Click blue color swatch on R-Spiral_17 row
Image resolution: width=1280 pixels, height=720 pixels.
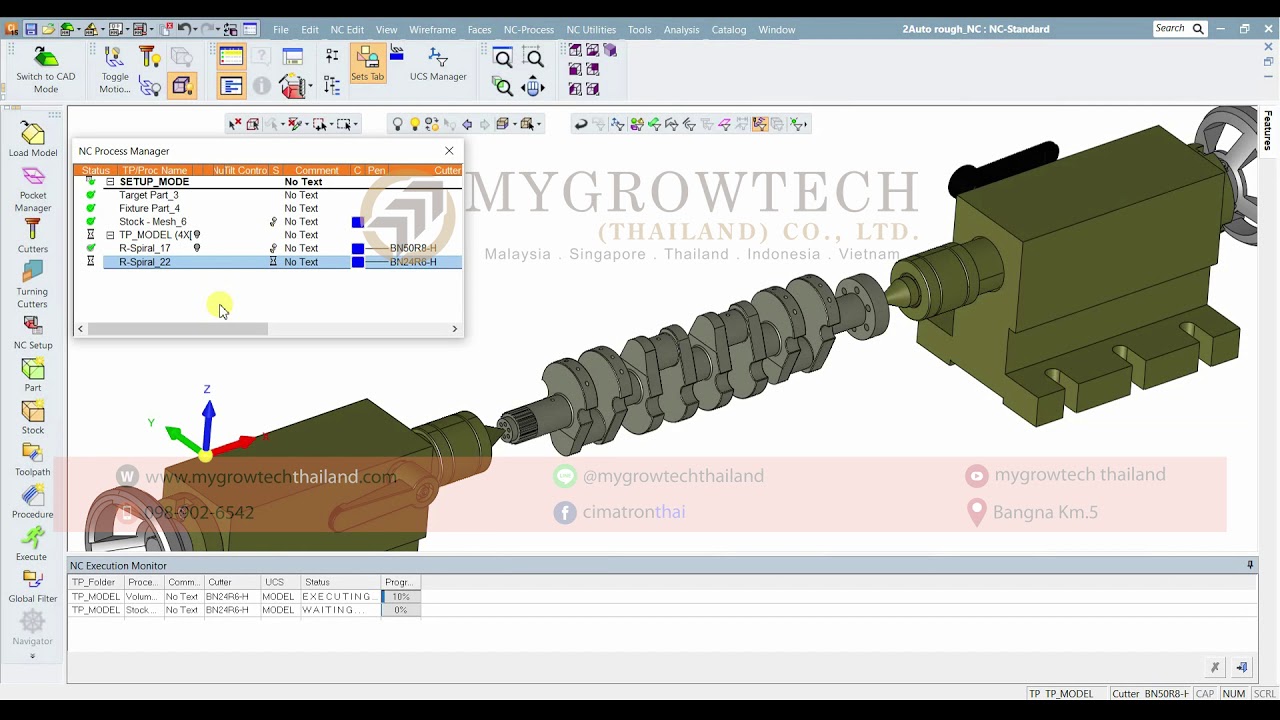coord(358,249)
